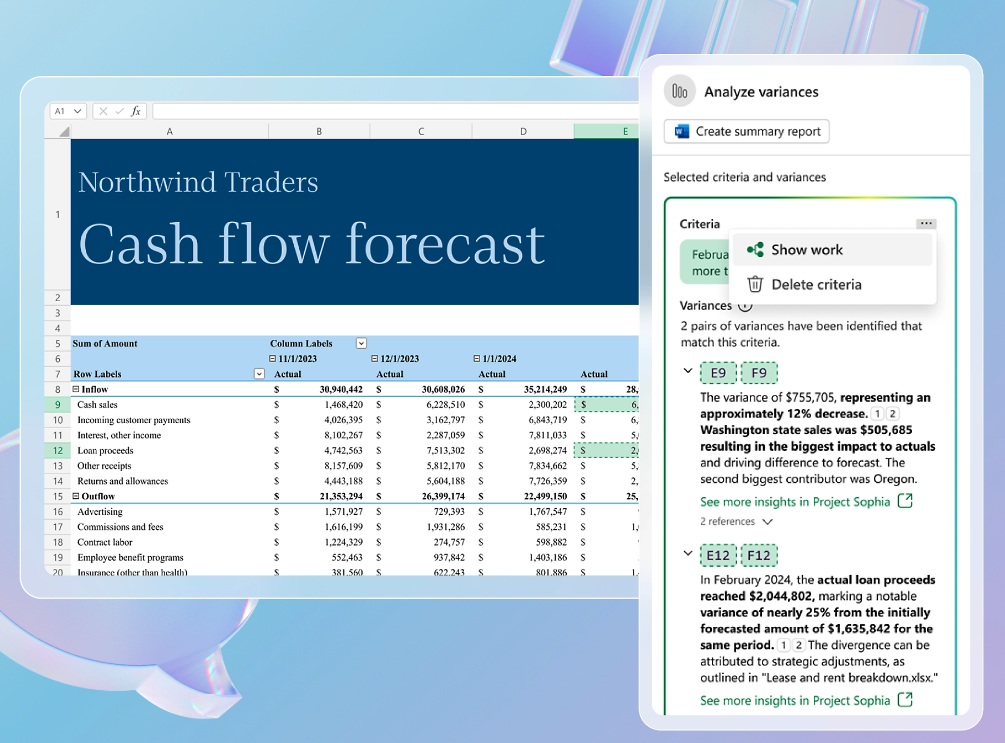Screen dimensions: 1005x743
Task: Select Commissions and fees row label
Action: click(120, 527)
